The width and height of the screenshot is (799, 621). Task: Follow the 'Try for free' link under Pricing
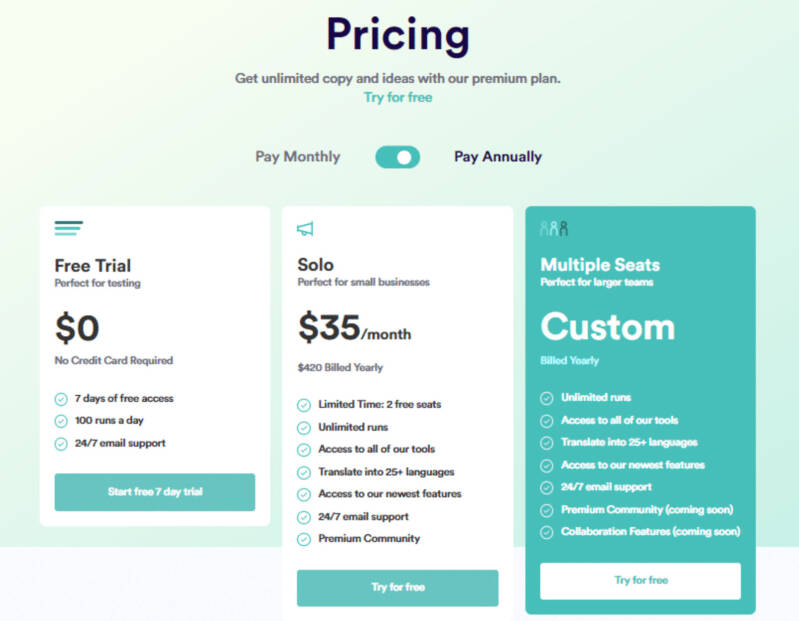pos(398,98)
